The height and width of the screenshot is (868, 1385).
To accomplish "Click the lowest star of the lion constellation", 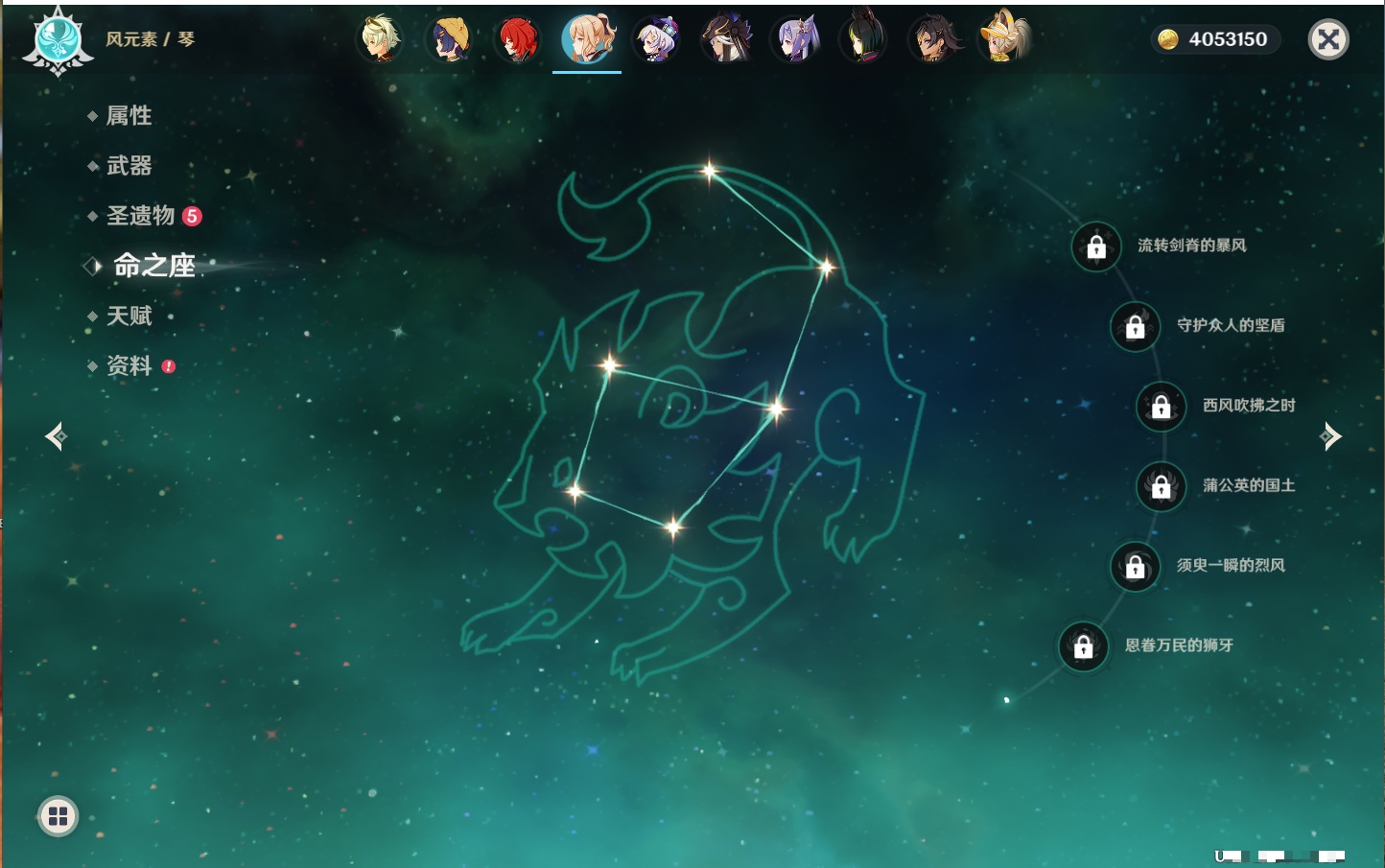I will coord(673,526).
